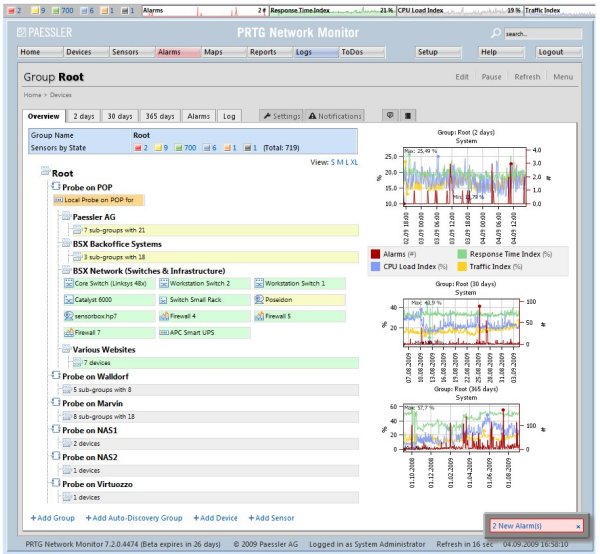The image size is (600, 554).
Task: Expand Probe on NAS2 node
Action: pyautogui.click(x=56, y=456)
